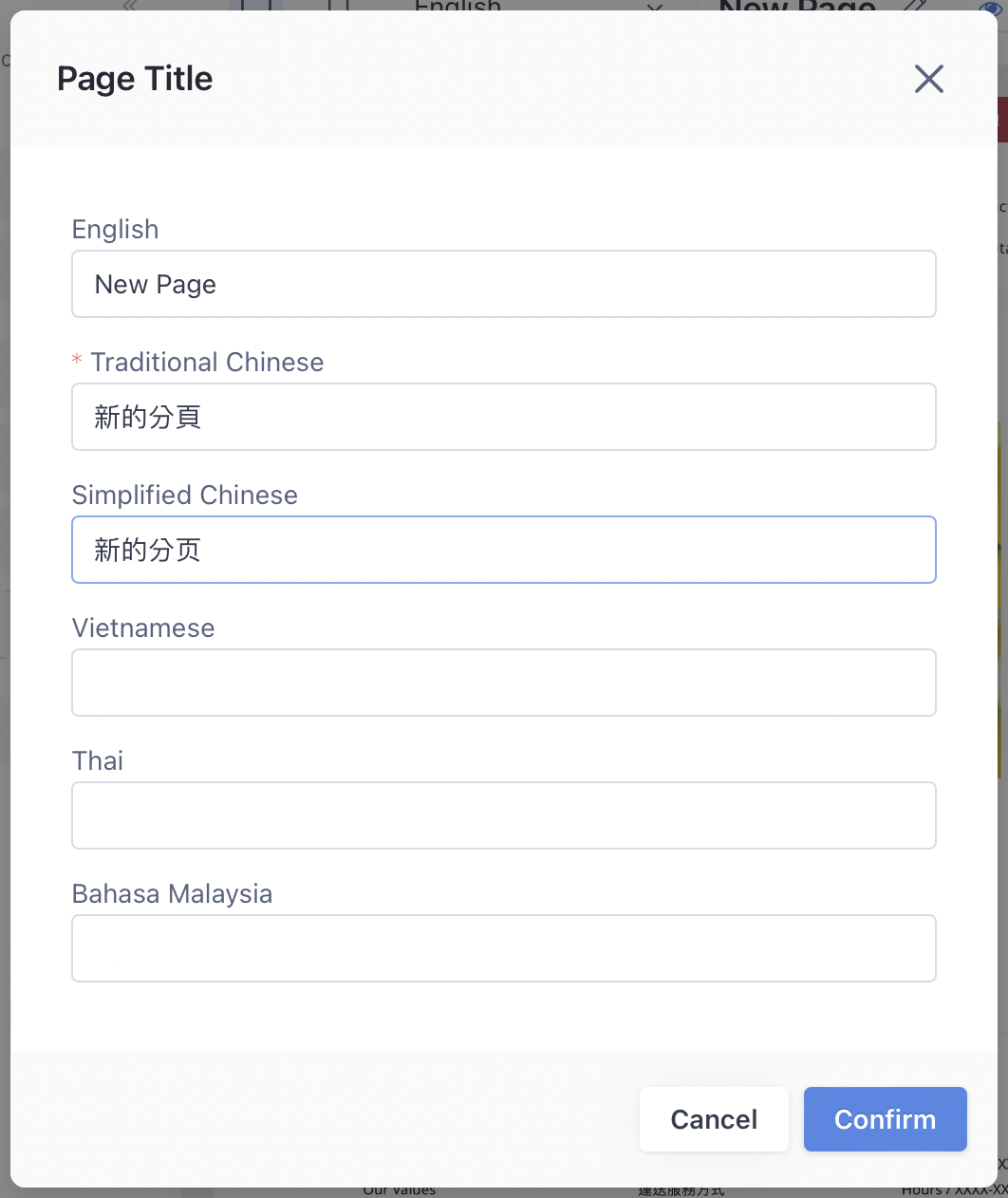Image resolution: width=1008 pixels, height=1198 pixels.
Task: Click the Bahasa Malaysia input field
Action: click(504, 948)
